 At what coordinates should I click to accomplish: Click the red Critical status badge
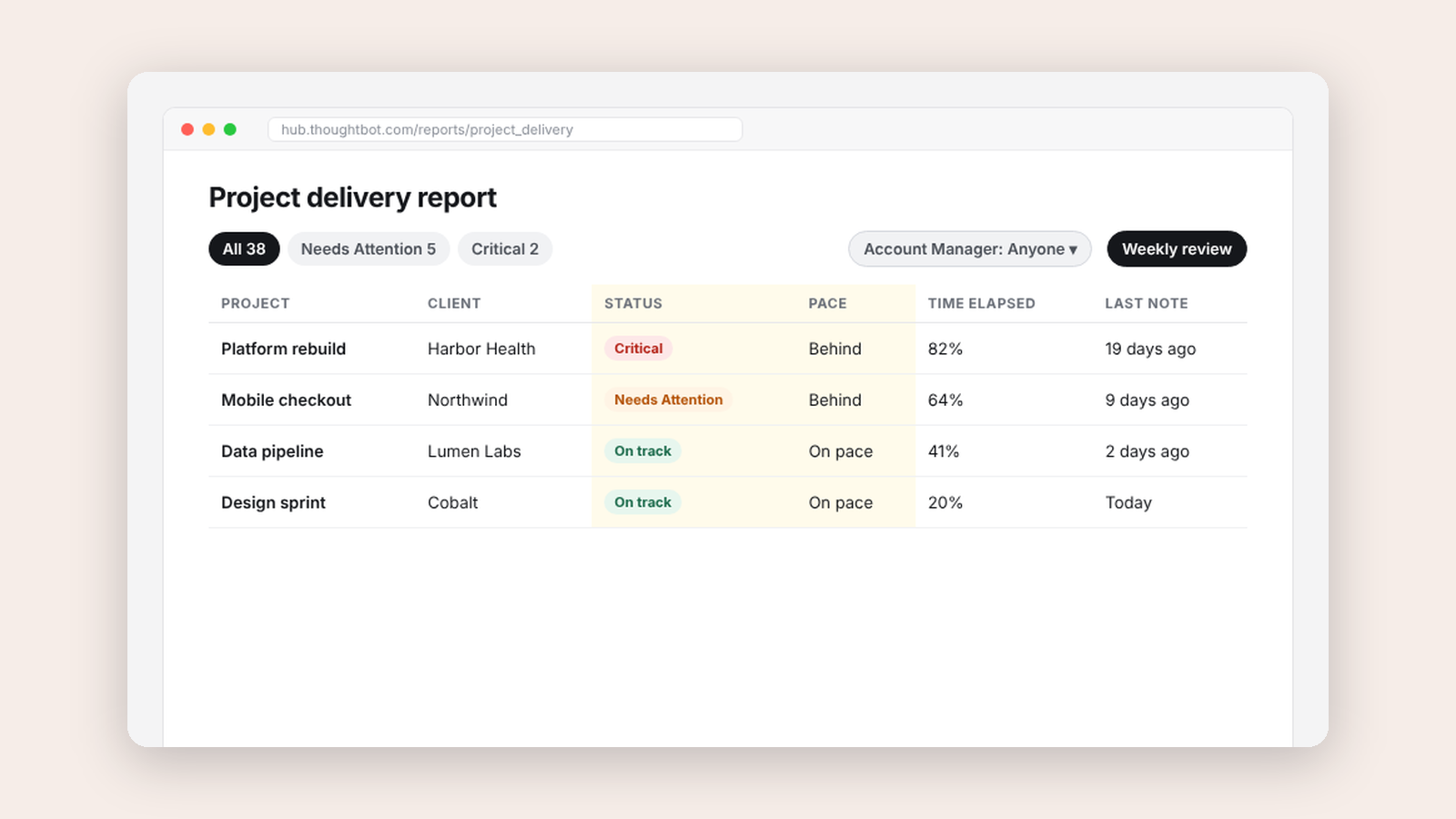[638, 349]
